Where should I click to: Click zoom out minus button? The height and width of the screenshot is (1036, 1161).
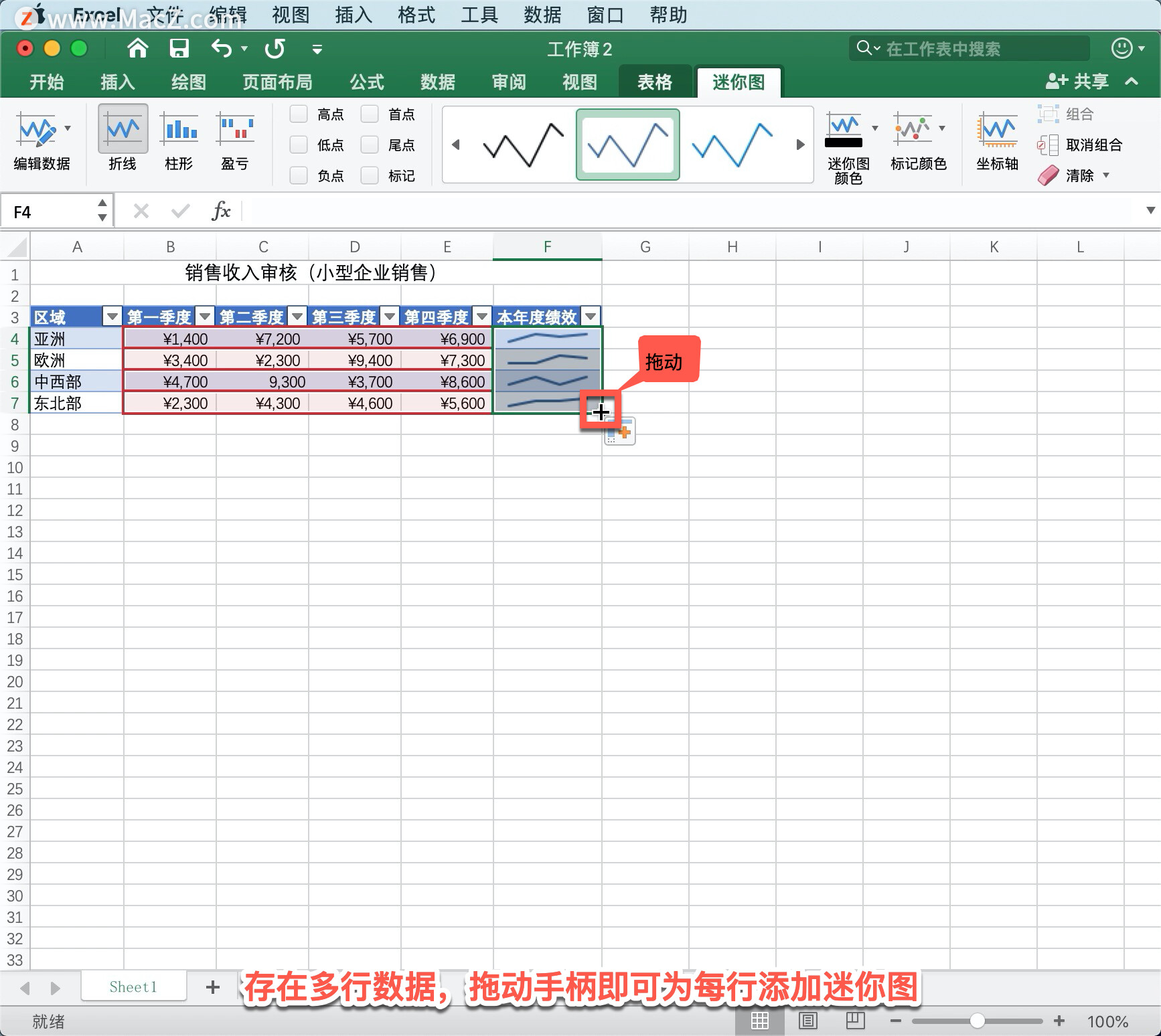point(896,1021)
